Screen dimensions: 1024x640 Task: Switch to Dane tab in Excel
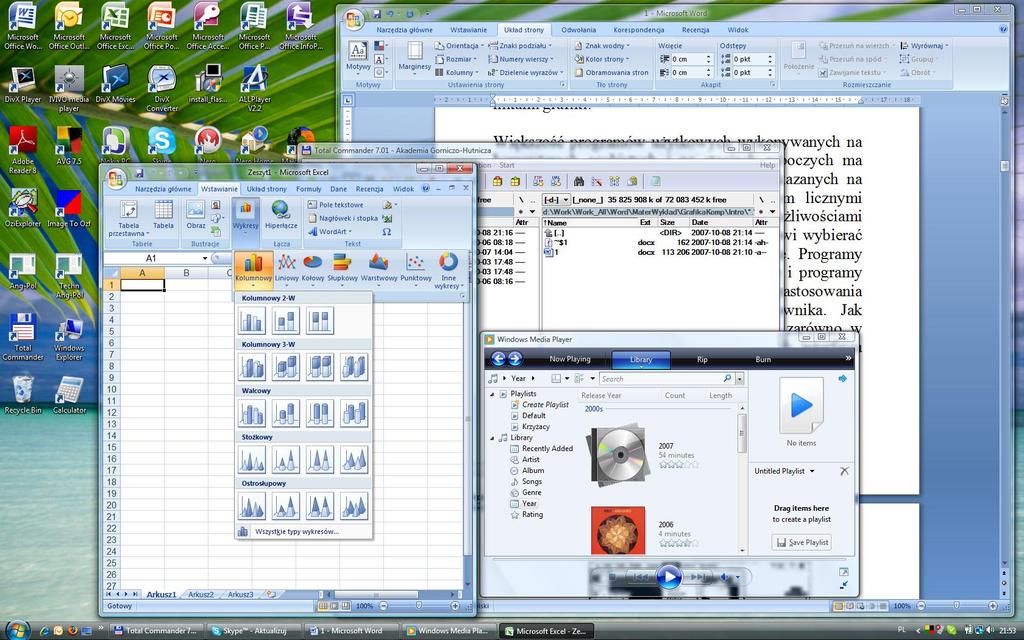338,189
